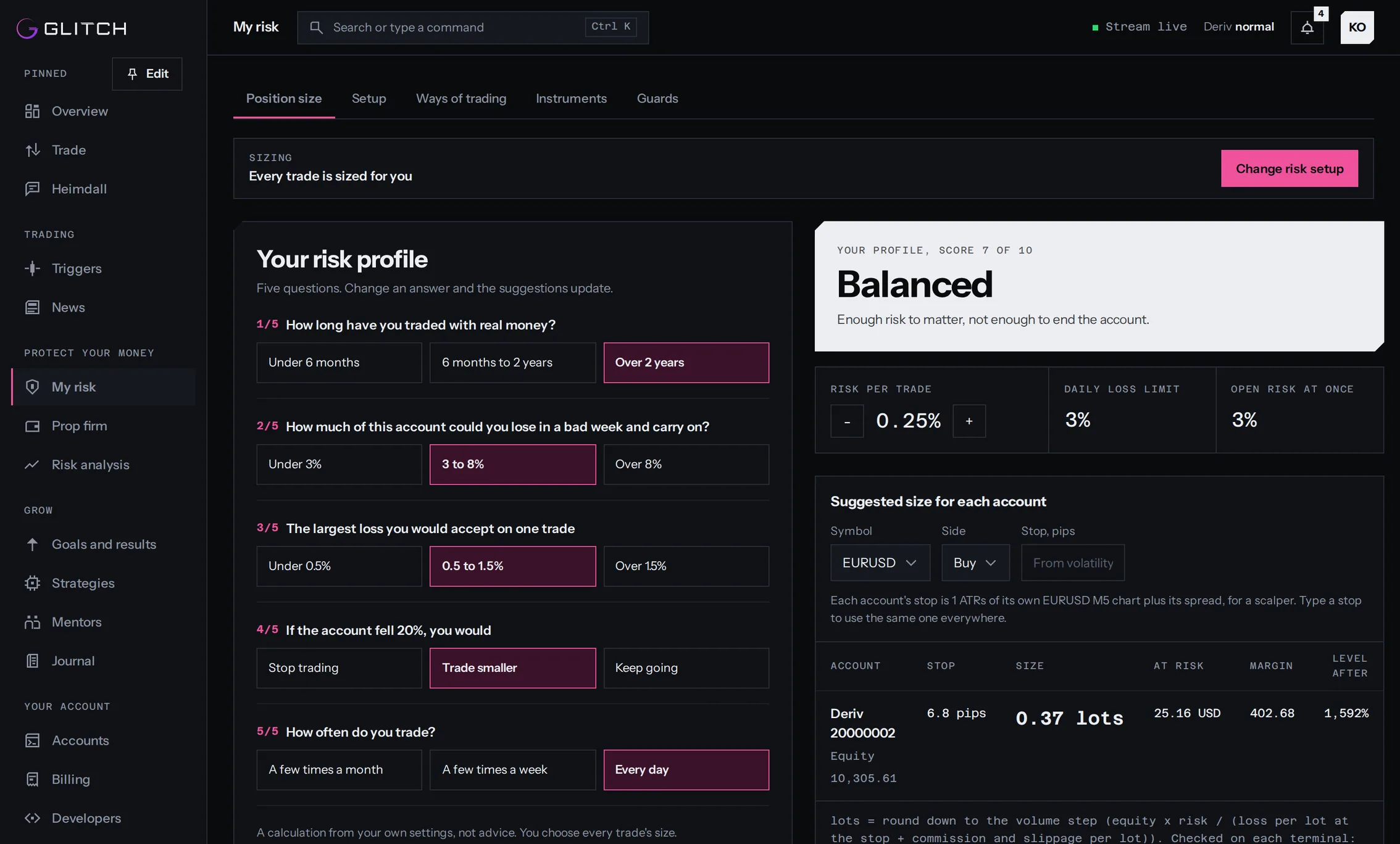1400x844 pixels.
Task: Click the Change risk setup button
Action: click(x=1289, y=168)
